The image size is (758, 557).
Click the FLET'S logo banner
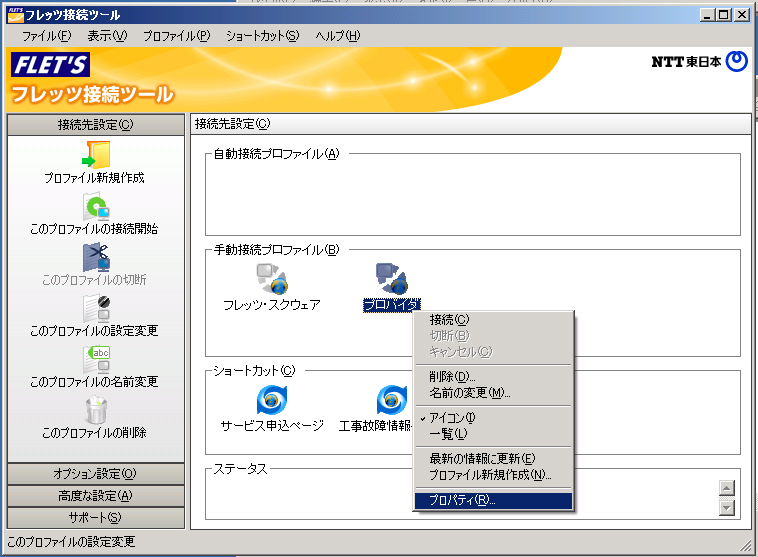[50, 65]
